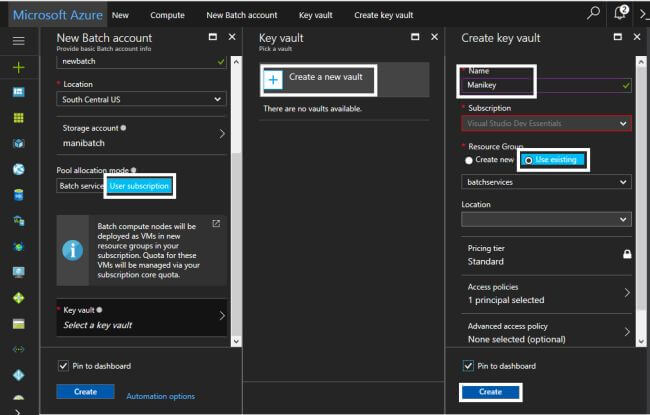The width and height of the screenshot is (650, 415).
Task: Expand Access policies 1 principal selected
Action: 546,294
